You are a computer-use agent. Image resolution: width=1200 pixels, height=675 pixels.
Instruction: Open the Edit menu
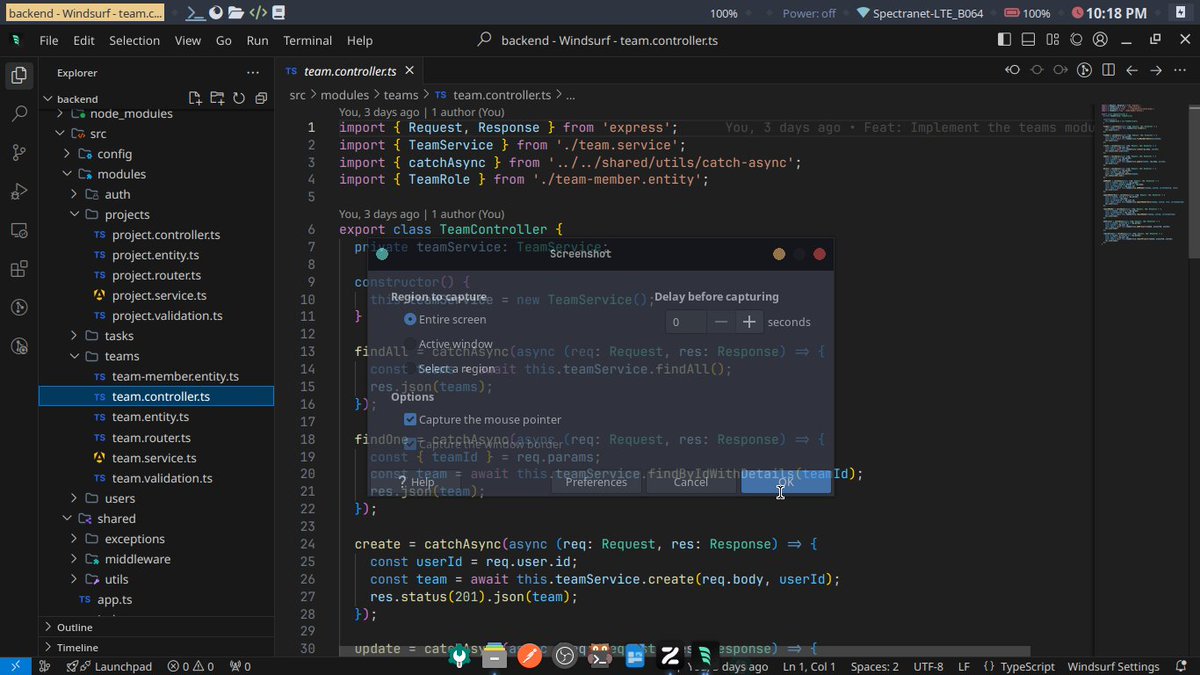click(84, 40)
